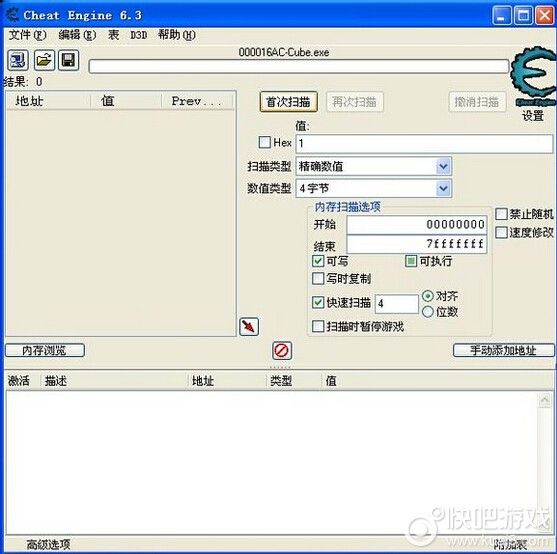Open the 文件(F) menu

tap(27, 35)
